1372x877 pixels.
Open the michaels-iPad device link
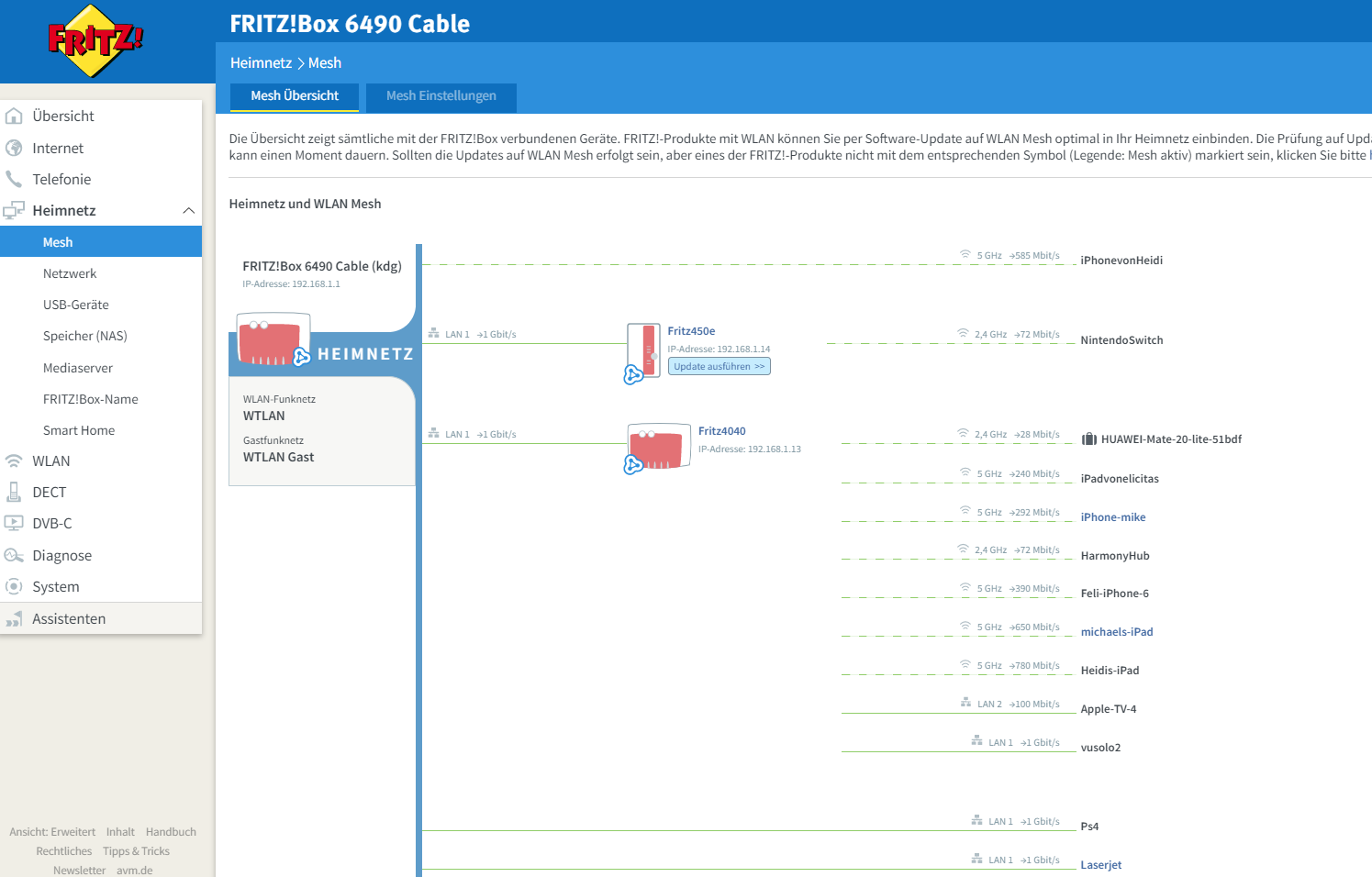pos(1116,632)
